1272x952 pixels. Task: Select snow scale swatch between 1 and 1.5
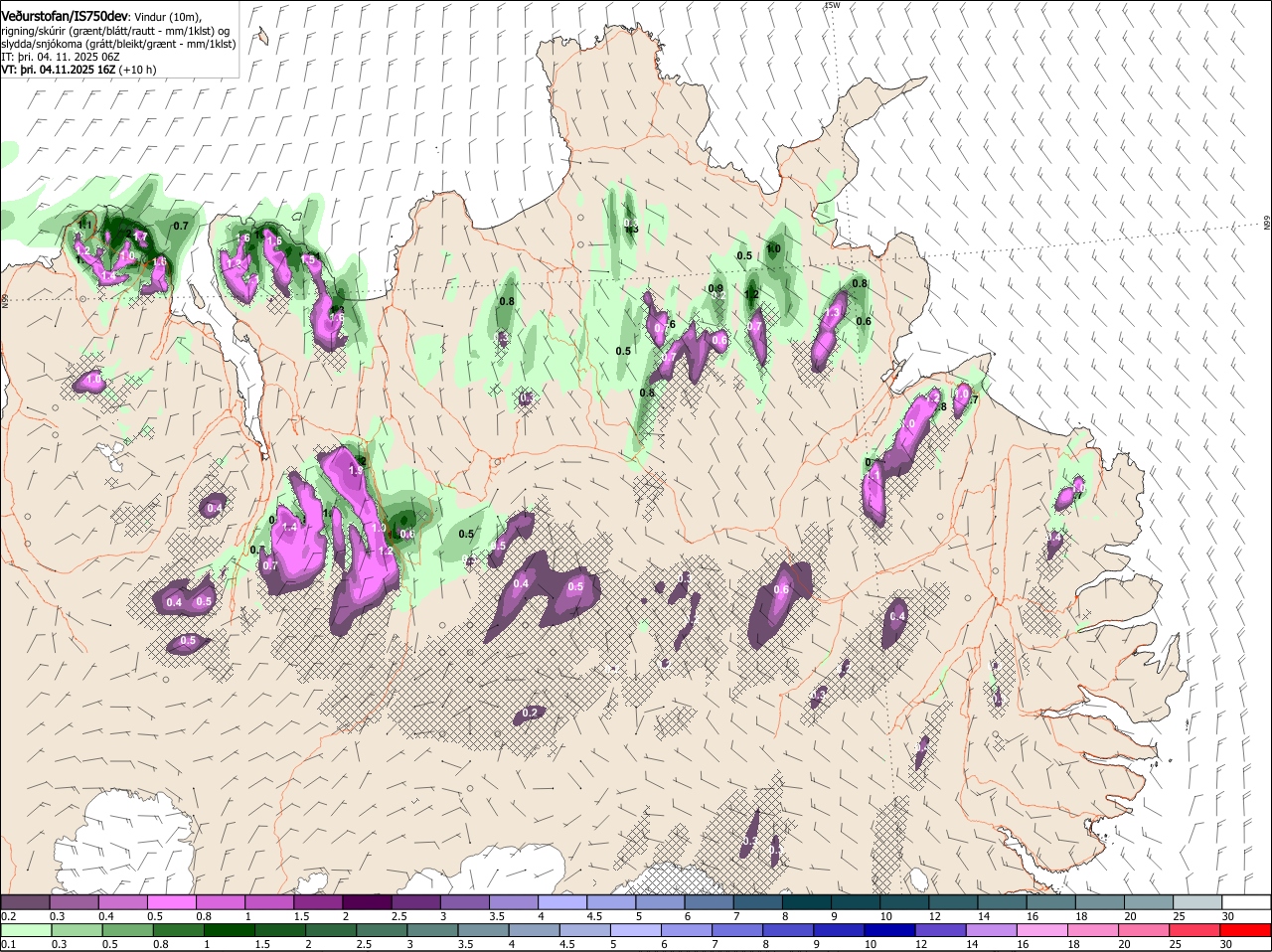coord(269,902)
